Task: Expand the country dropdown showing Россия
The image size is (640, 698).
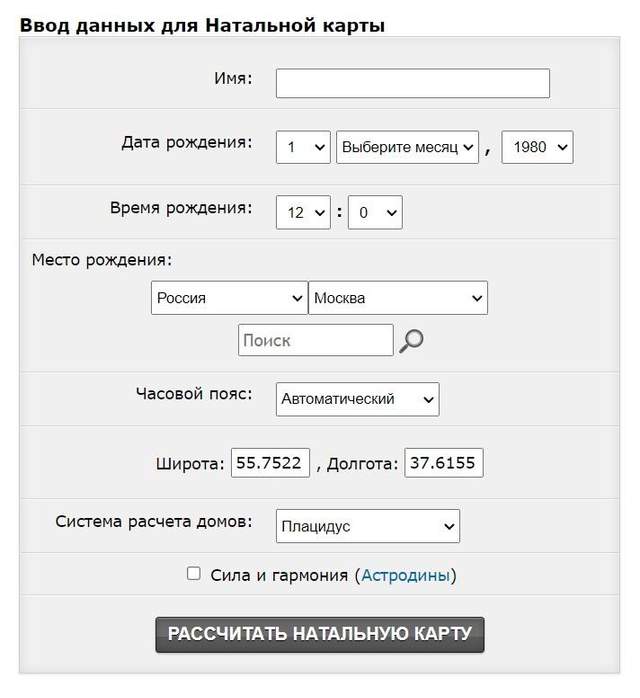Action: pyautogui.click(x=229, y=298)
